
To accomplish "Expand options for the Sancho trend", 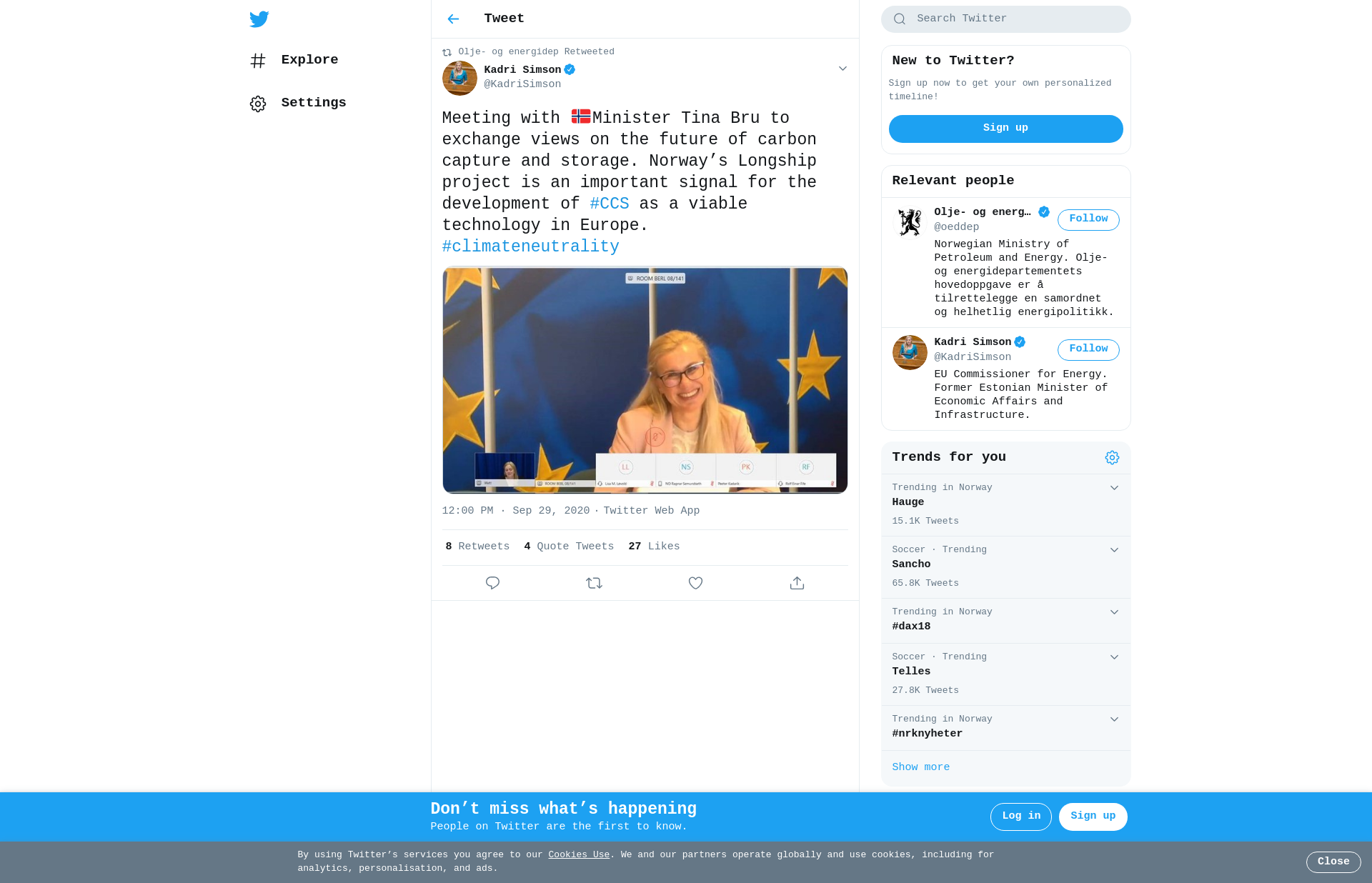I will click(1114, 550).
